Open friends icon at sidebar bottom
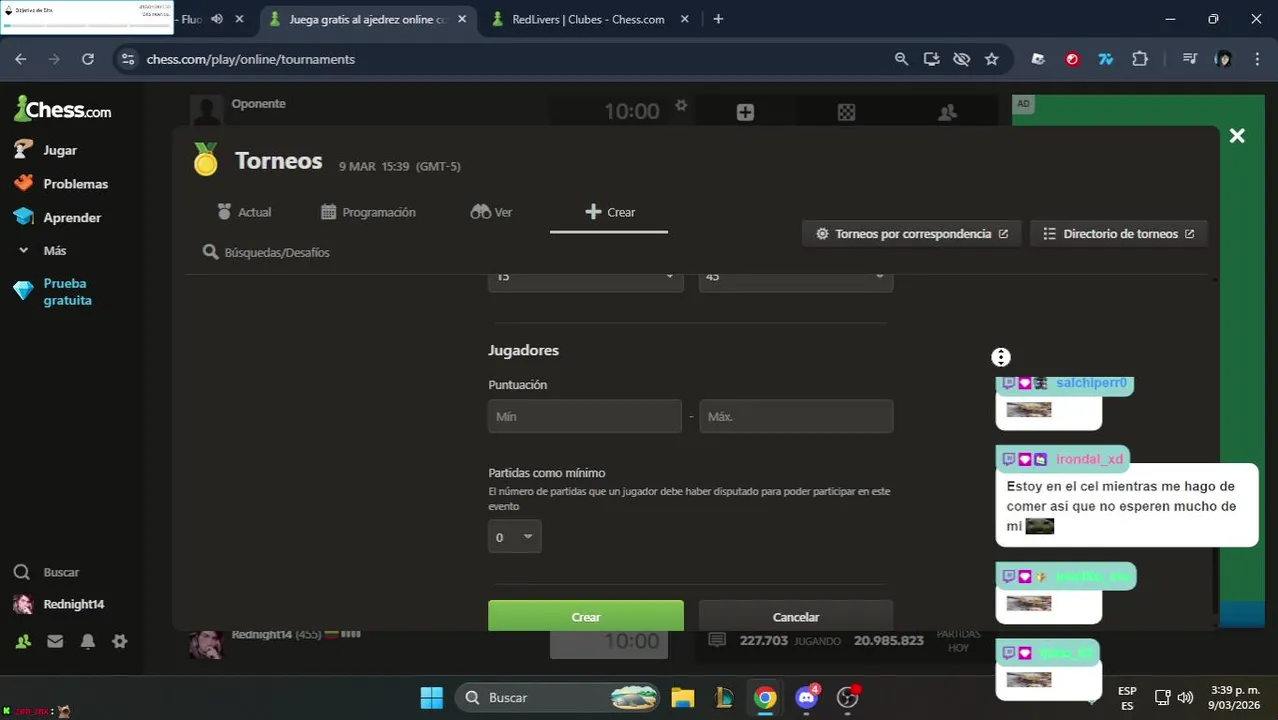Image resolution: width=1278 pixels, height=720 pixels. [x=23, y=642]
